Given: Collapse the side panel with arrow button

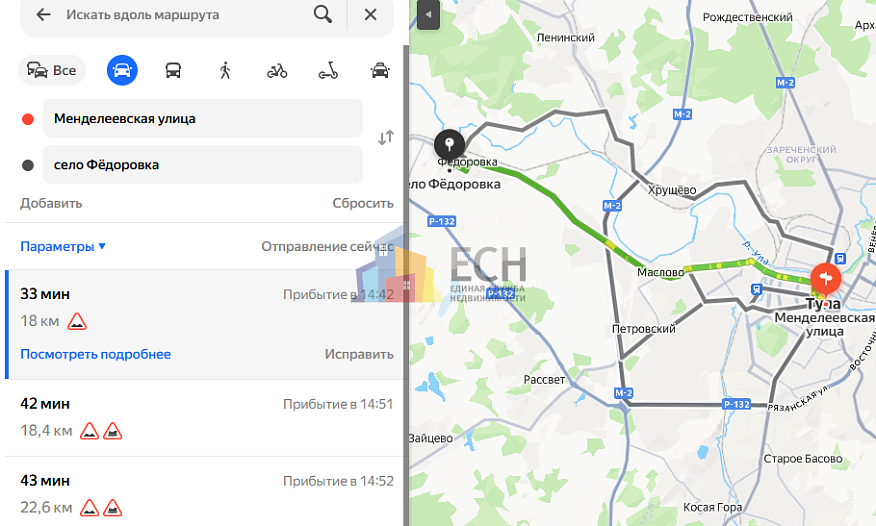Looking at the screenshot, I should pos(429,15).
